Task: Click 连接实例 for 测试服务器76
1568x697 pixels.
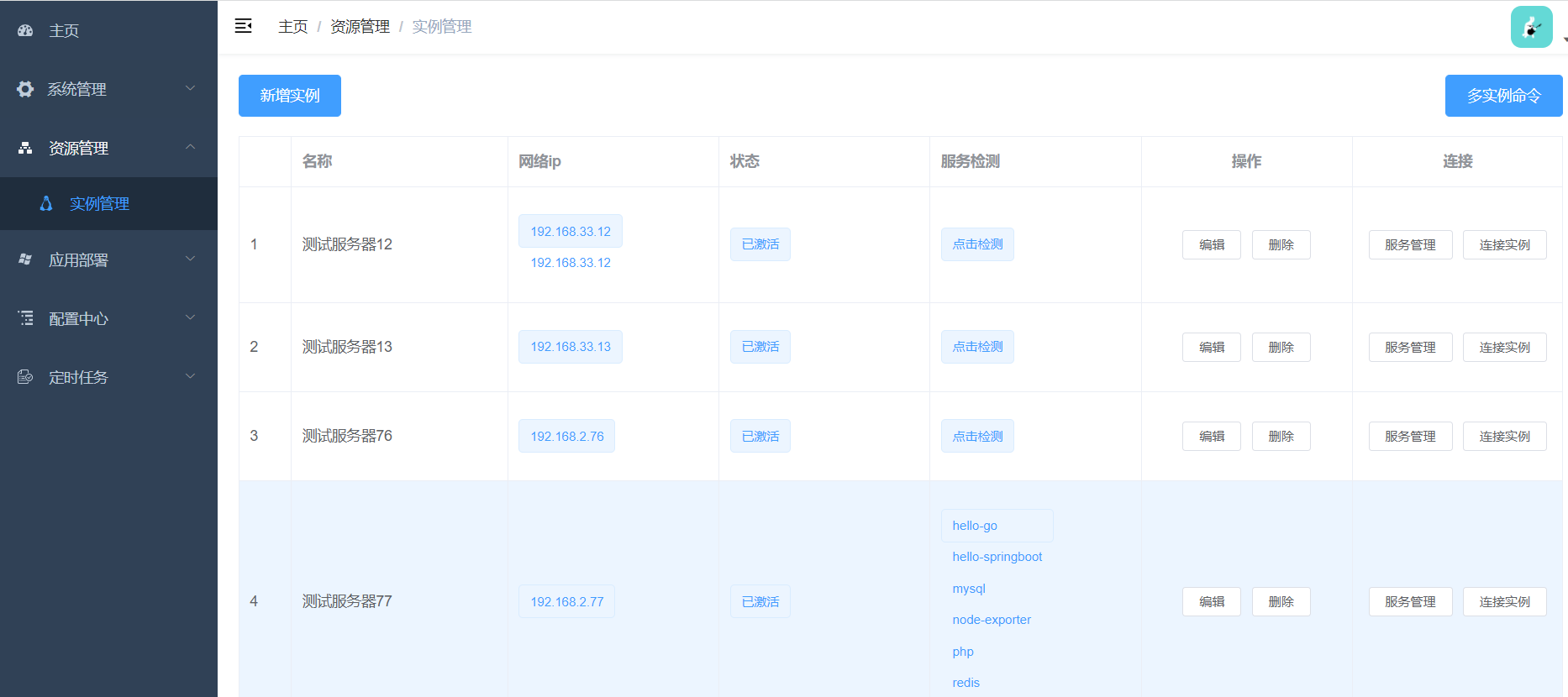Action: (x=1504, y=437)
